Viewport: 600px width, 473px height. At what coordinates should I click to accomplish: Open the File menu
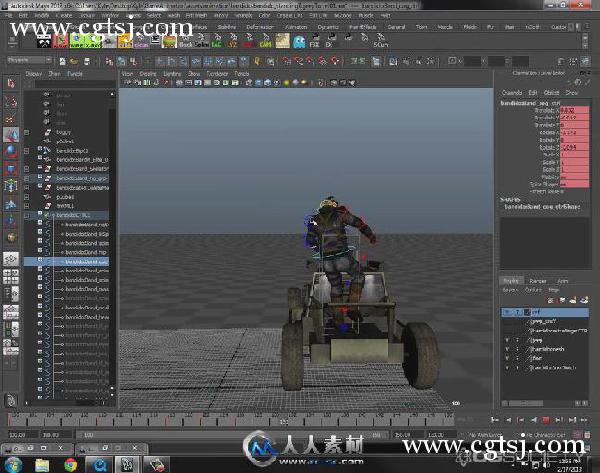pos(9,16)
